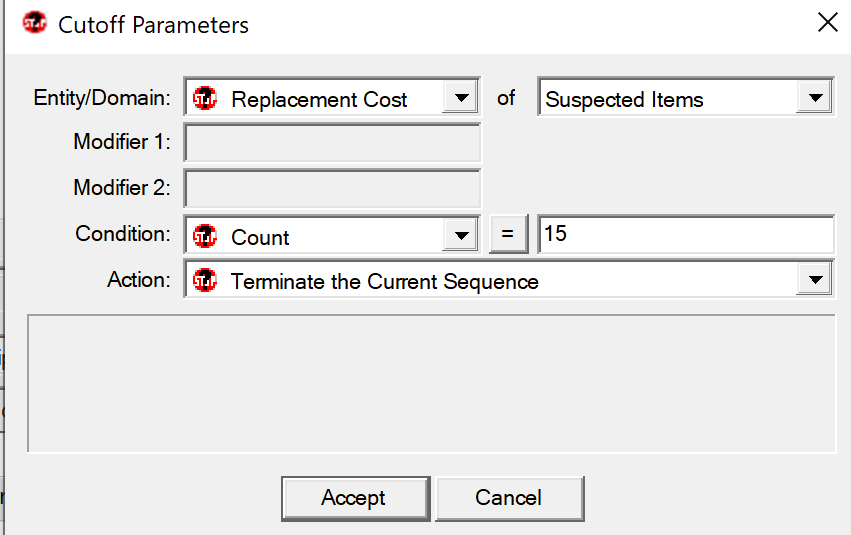The height and width of the screenshot is (535, 851).
Task: Close the Cutoff Parameters dialog
Action: point(828,23)
